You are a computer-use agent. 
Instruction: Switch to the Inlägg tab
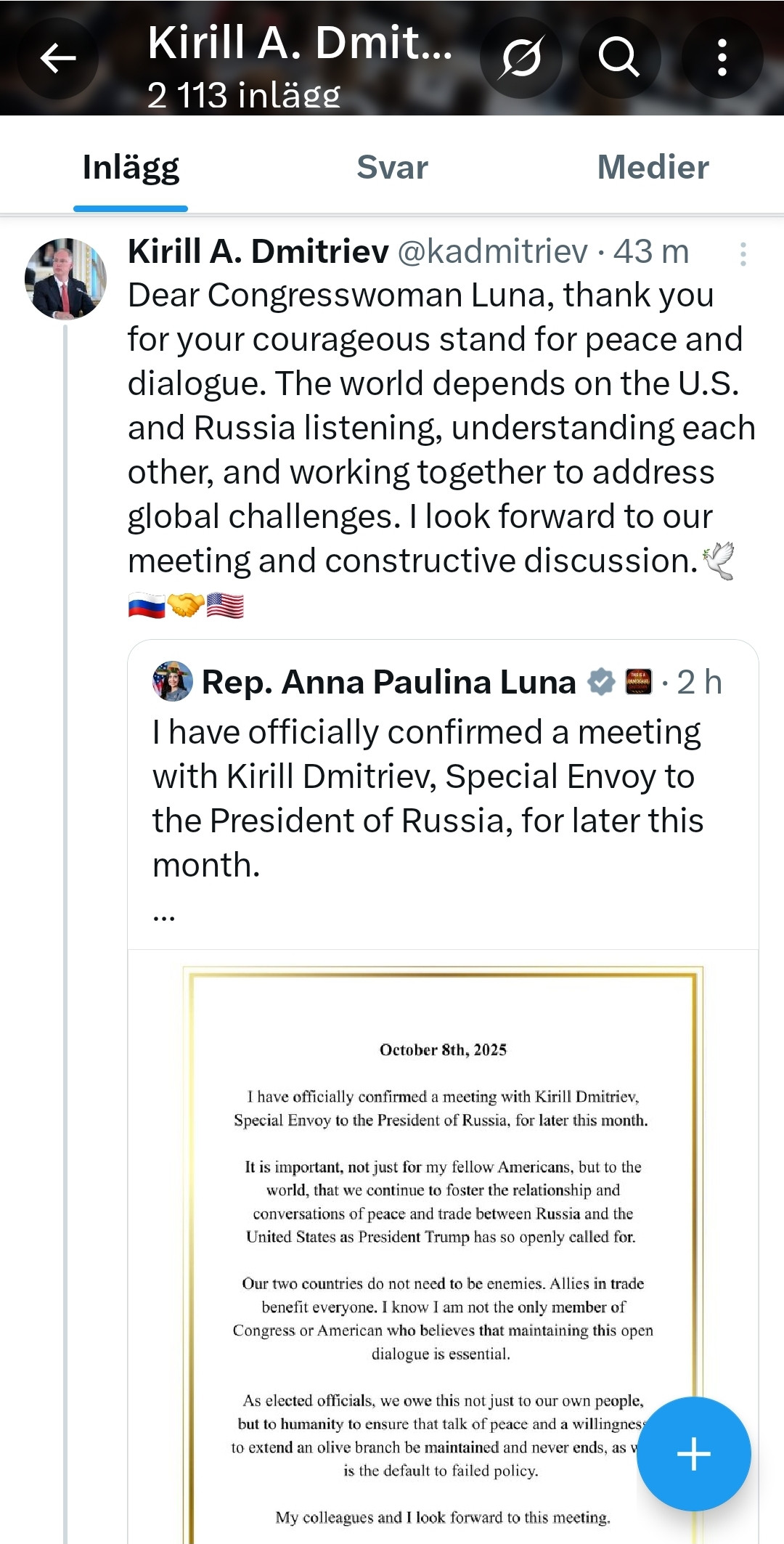click(x=131, y=168)
